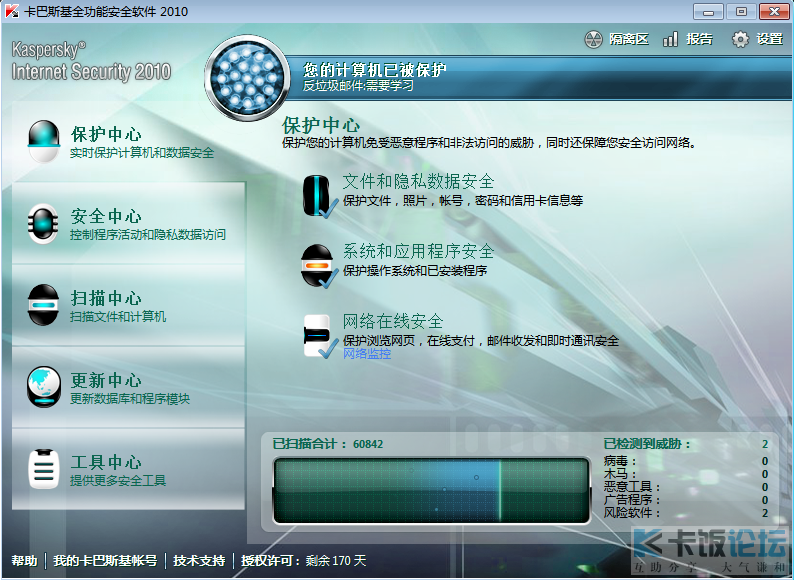Click the 文件和隐私数据安全 icon with checkmark
This screenshot has width=794, height=580.
320,197
